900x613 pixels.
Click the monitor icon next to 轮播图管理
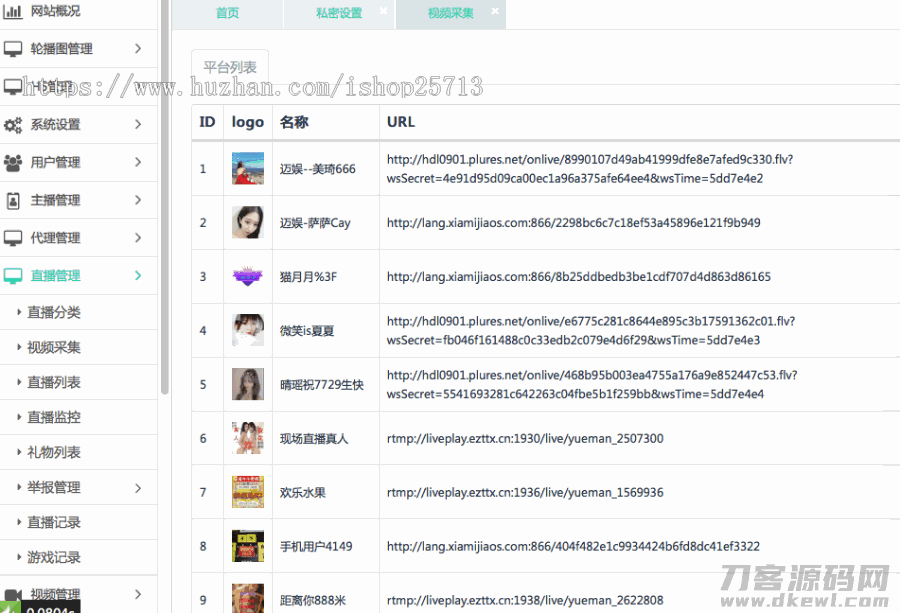click(x=13, y=48)
